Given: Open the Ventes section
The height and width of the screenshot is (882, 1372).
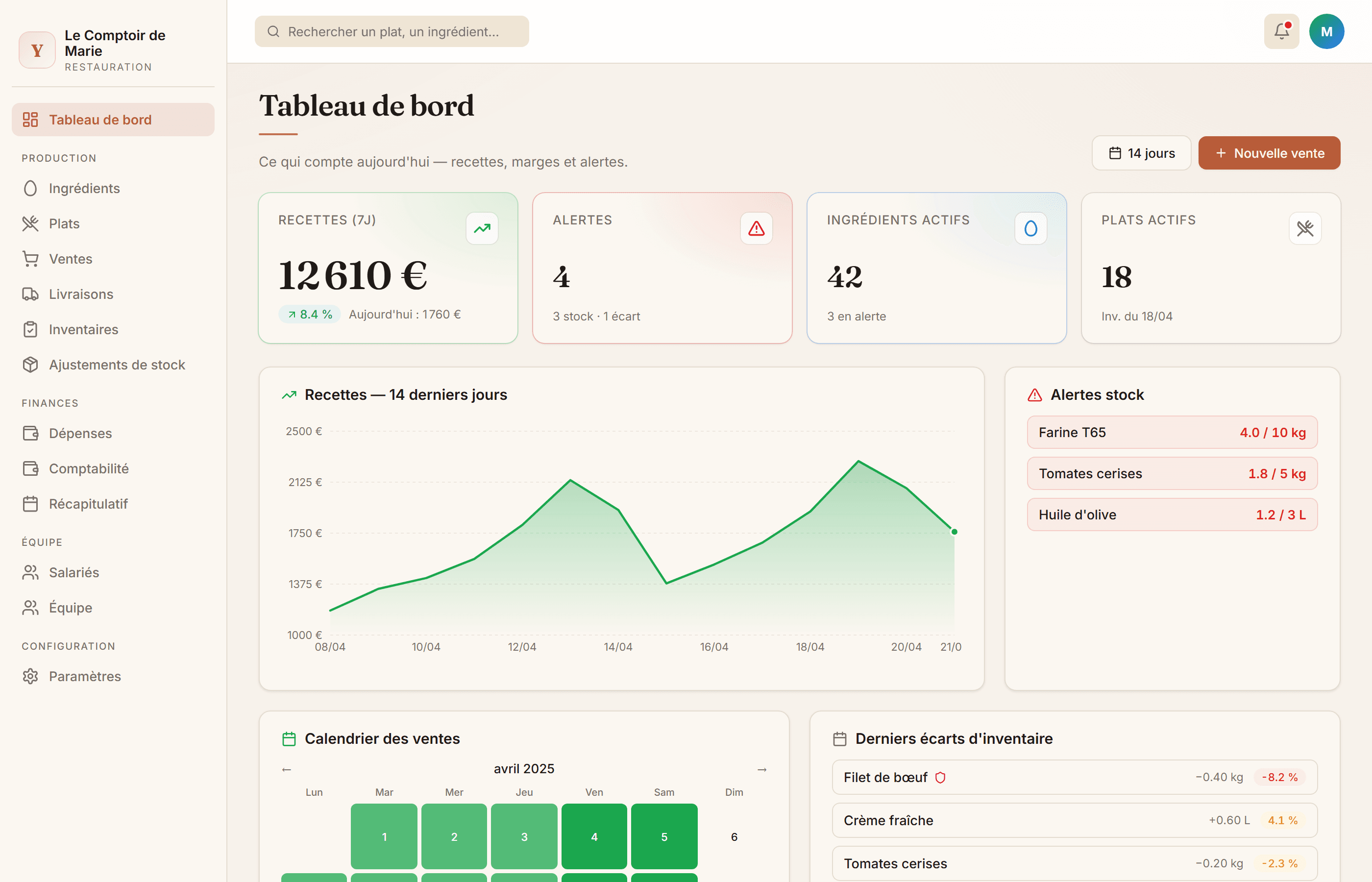Looking at the screenshot, I should click(113, 259).
